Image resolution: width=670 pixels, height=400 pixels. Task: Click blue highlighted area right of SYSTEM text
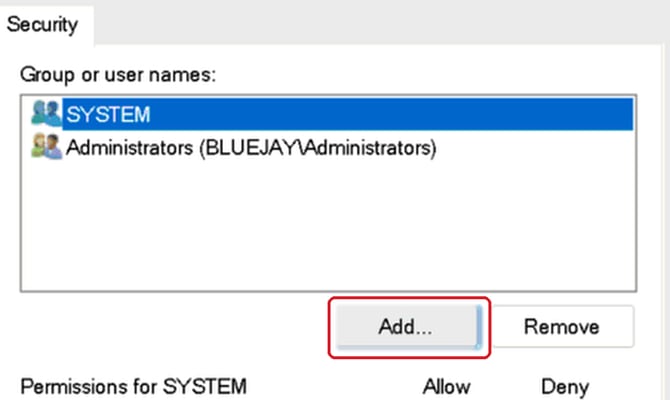(391, 114)
